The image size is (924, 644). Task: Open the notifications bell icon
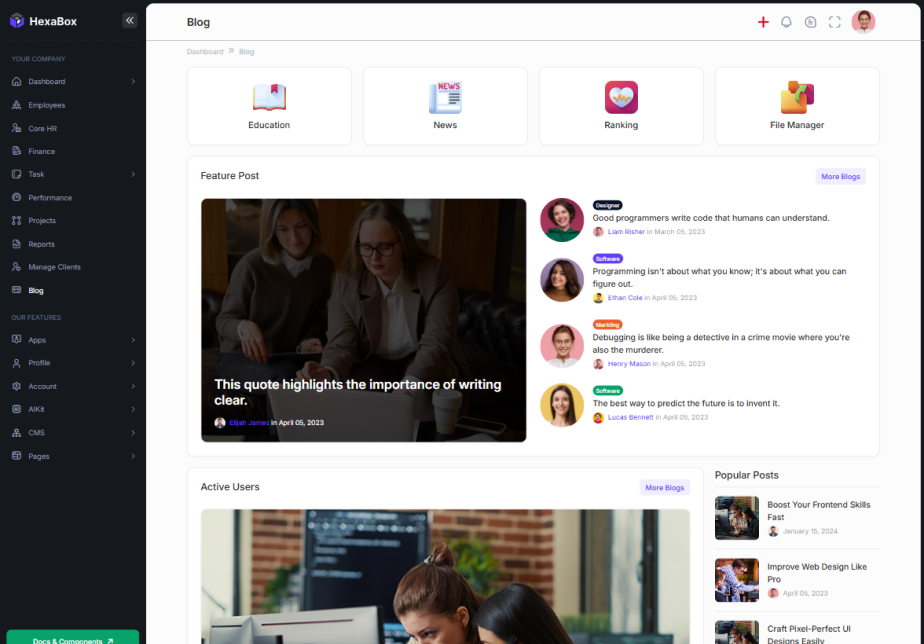click(786, 22)
